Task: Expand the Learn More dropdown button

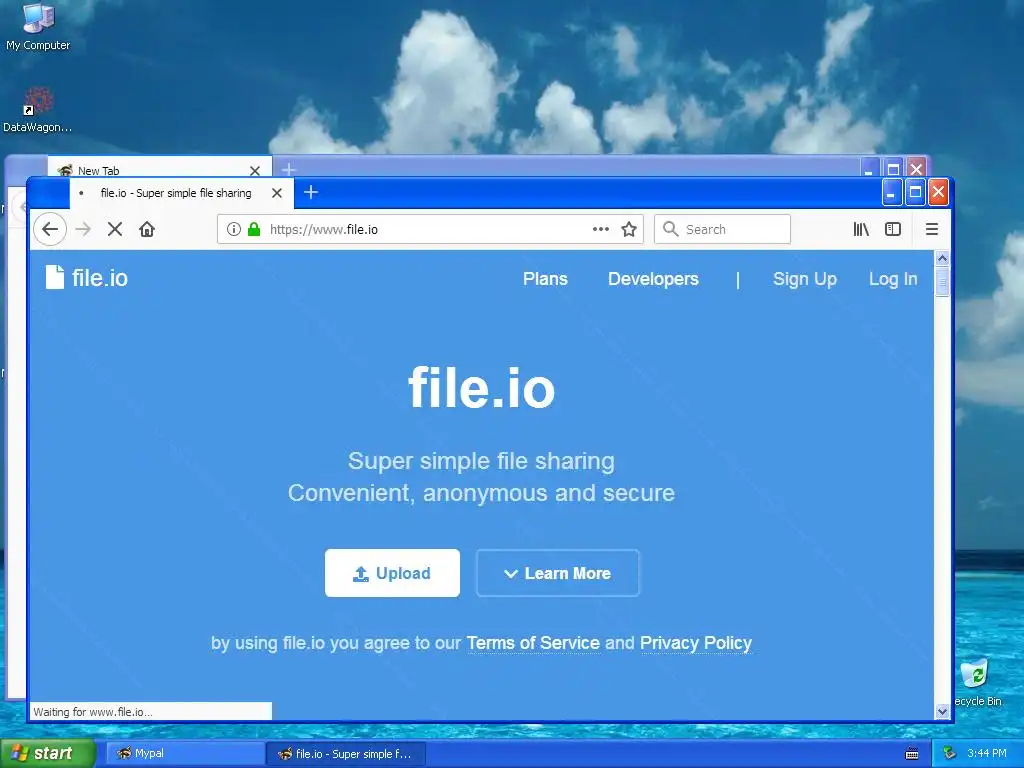Action: [x=558, y=573]
